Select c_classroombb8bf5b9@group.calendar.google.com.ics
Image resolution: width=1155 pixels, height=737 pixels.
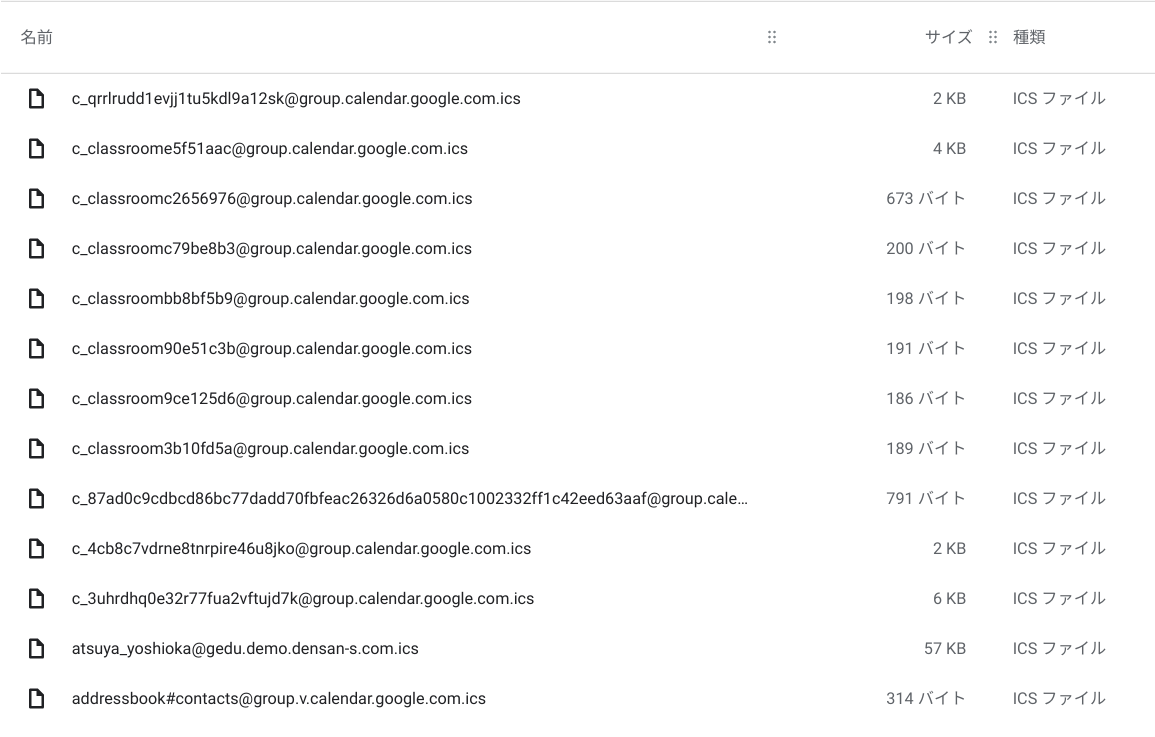tap(270, 299)
